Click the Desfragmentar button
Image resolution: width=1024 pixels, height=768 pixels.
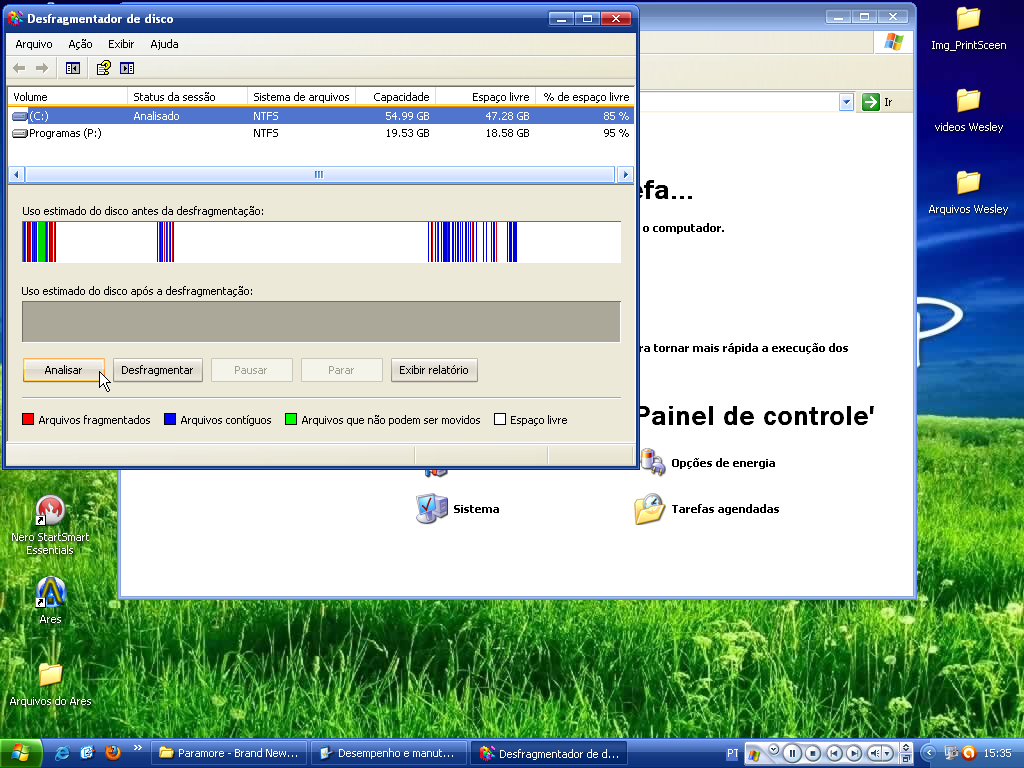tap(157, 370)
